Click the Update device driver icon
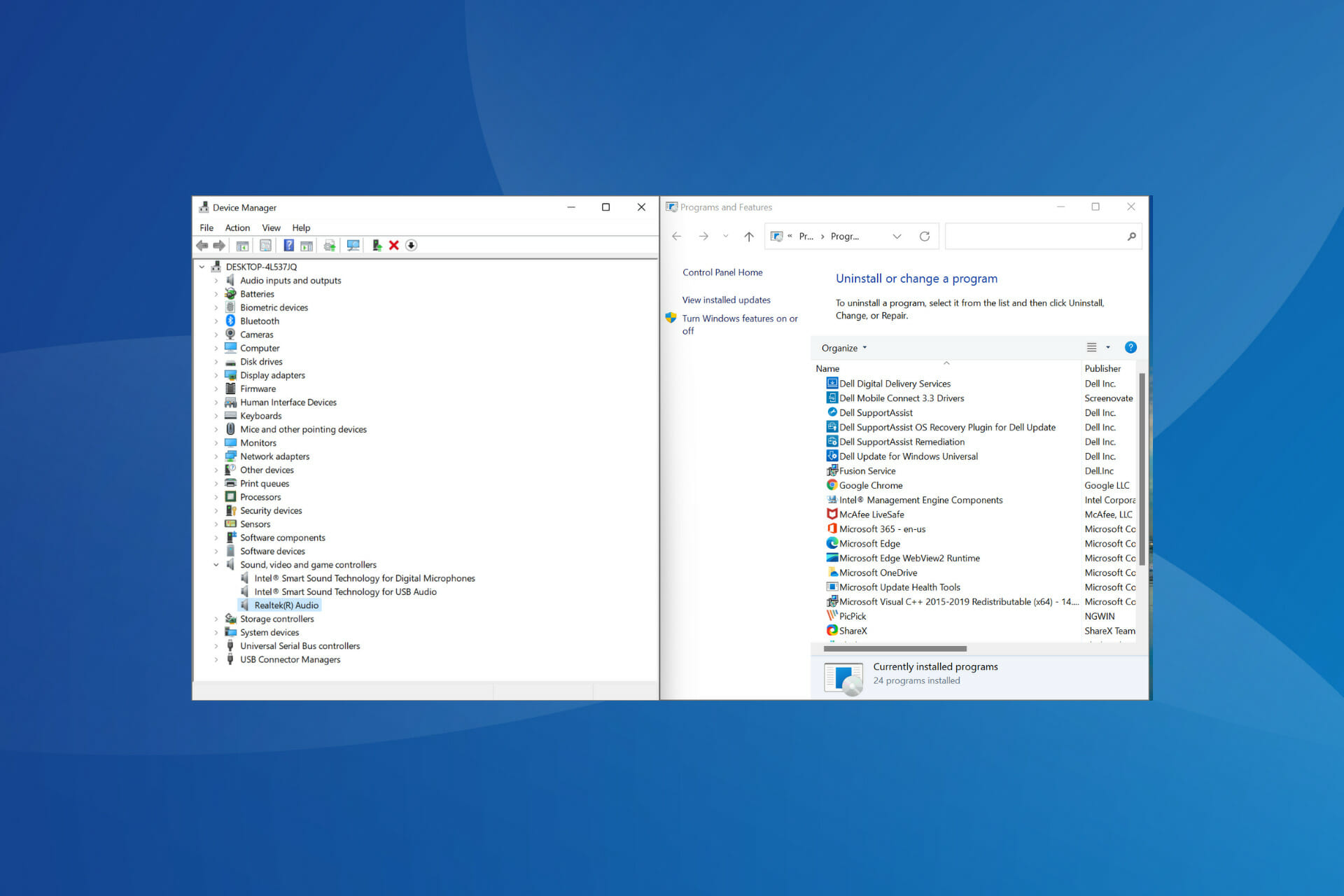Image resolution: width=1344 pixels, height=896 pixels. (377, 246)
